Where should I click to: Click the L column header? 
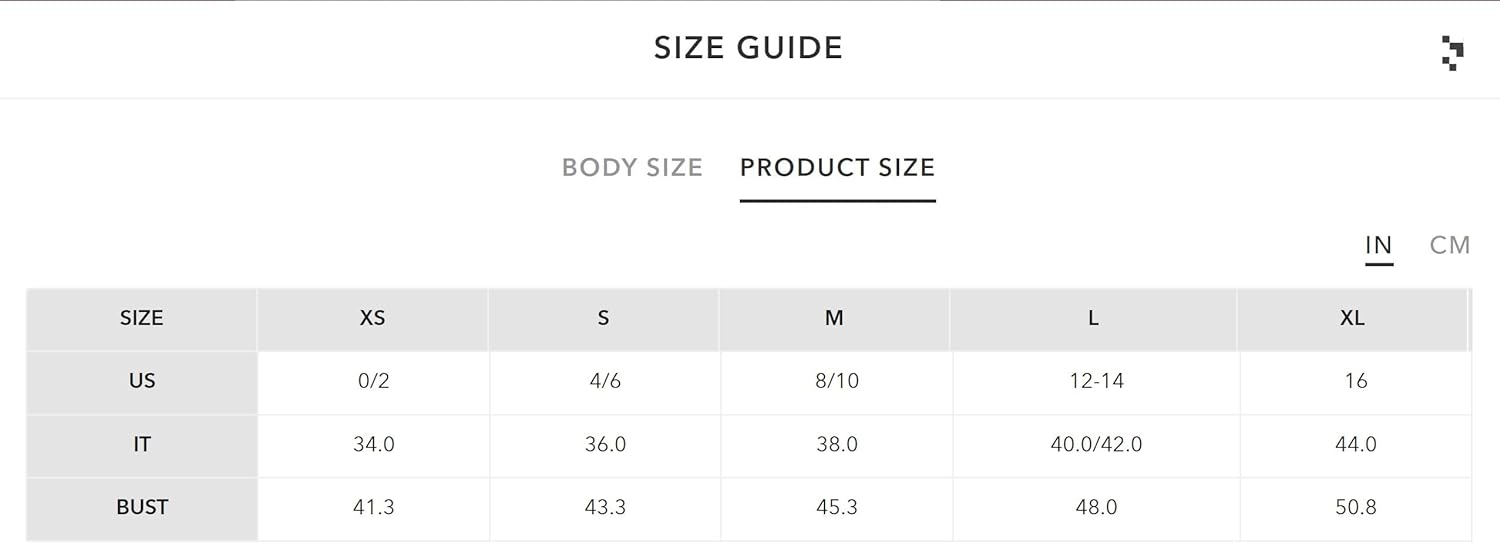pos(1094,319)
